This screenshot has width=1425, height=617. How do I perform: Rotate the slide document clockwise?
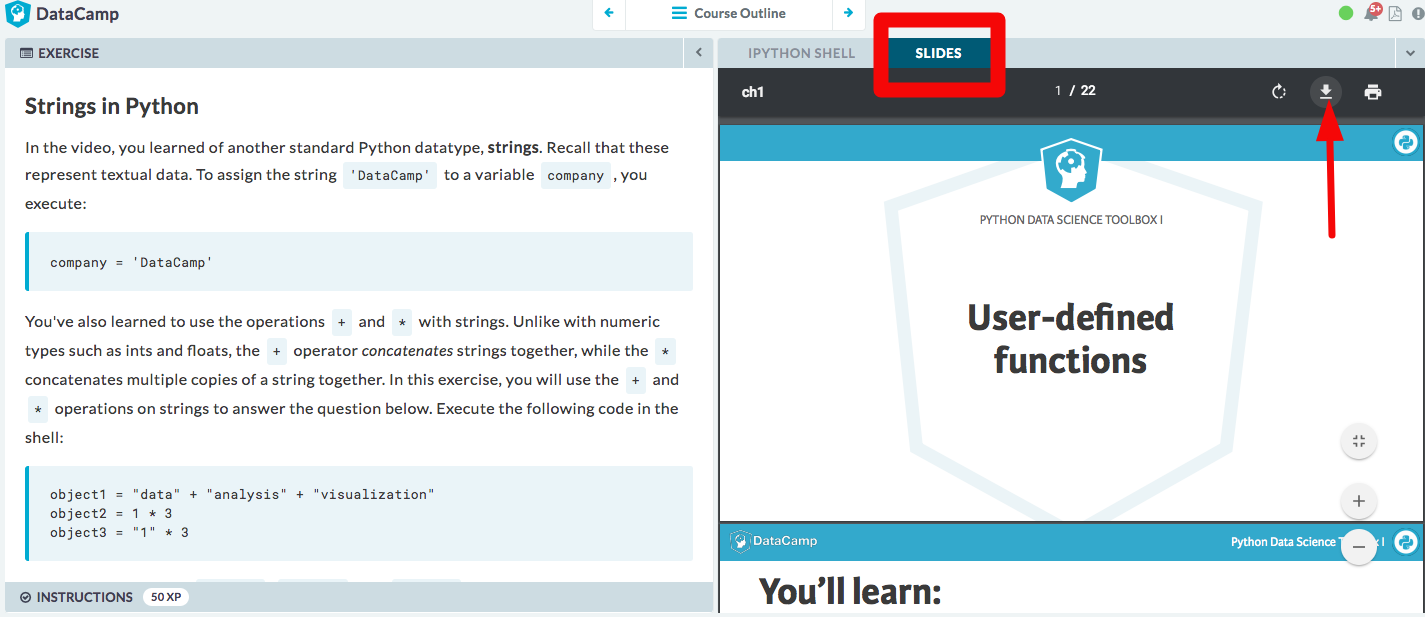click(x=1278, y=92)
